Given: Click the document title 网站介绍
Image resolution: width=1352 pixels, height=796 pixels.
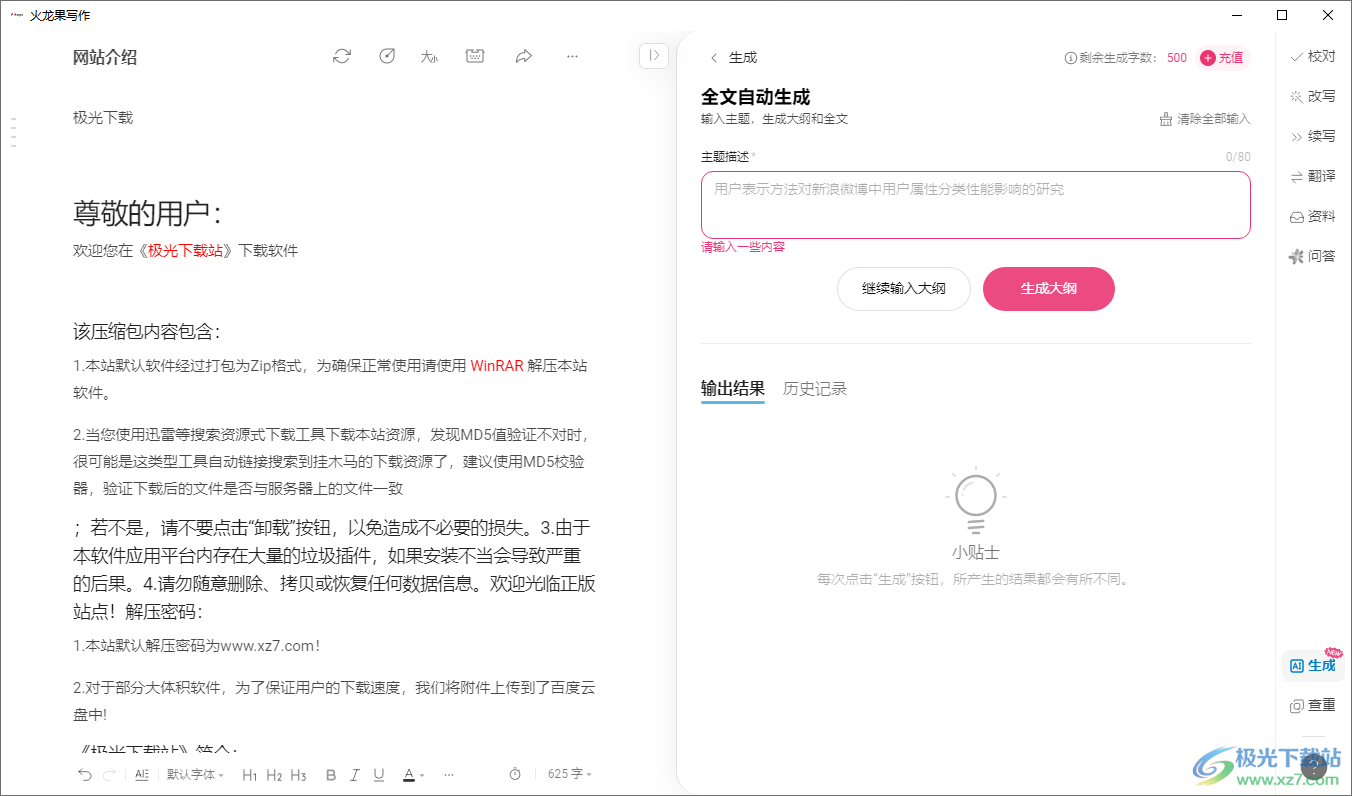Looking at the screenshot, I should click(x=105, y=57).
